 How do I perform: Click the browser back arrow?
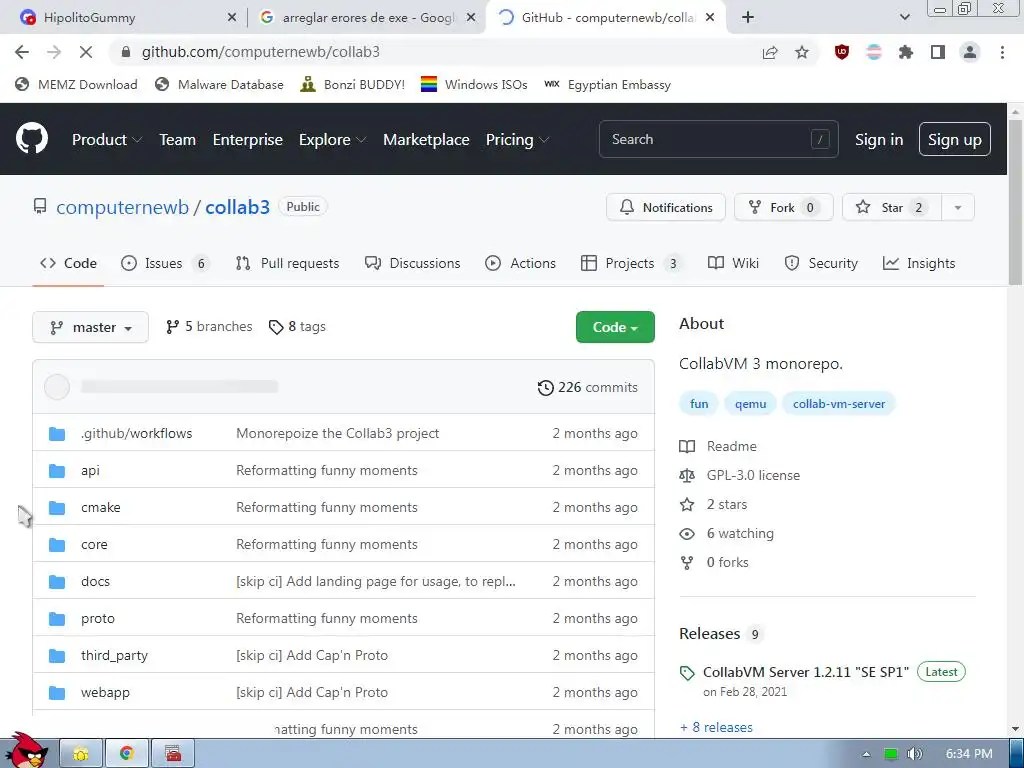pyautogui.click(x=22, y=52)
